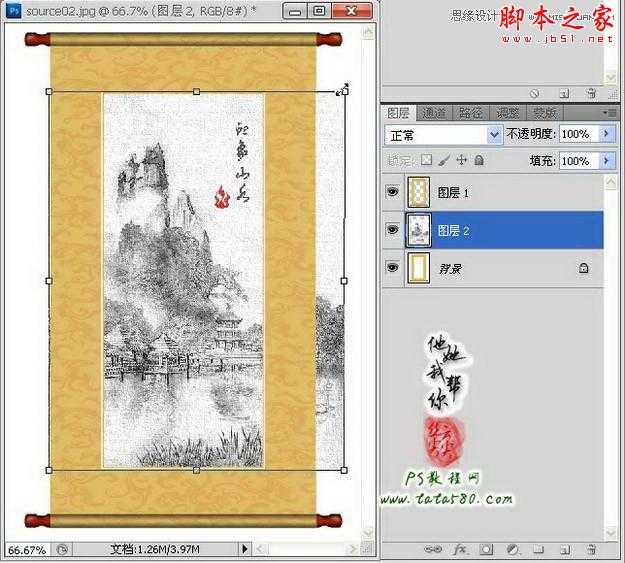Open the 填充 fill slider arrow
This screenshot has height=563, width=625.
click(607, 161)
